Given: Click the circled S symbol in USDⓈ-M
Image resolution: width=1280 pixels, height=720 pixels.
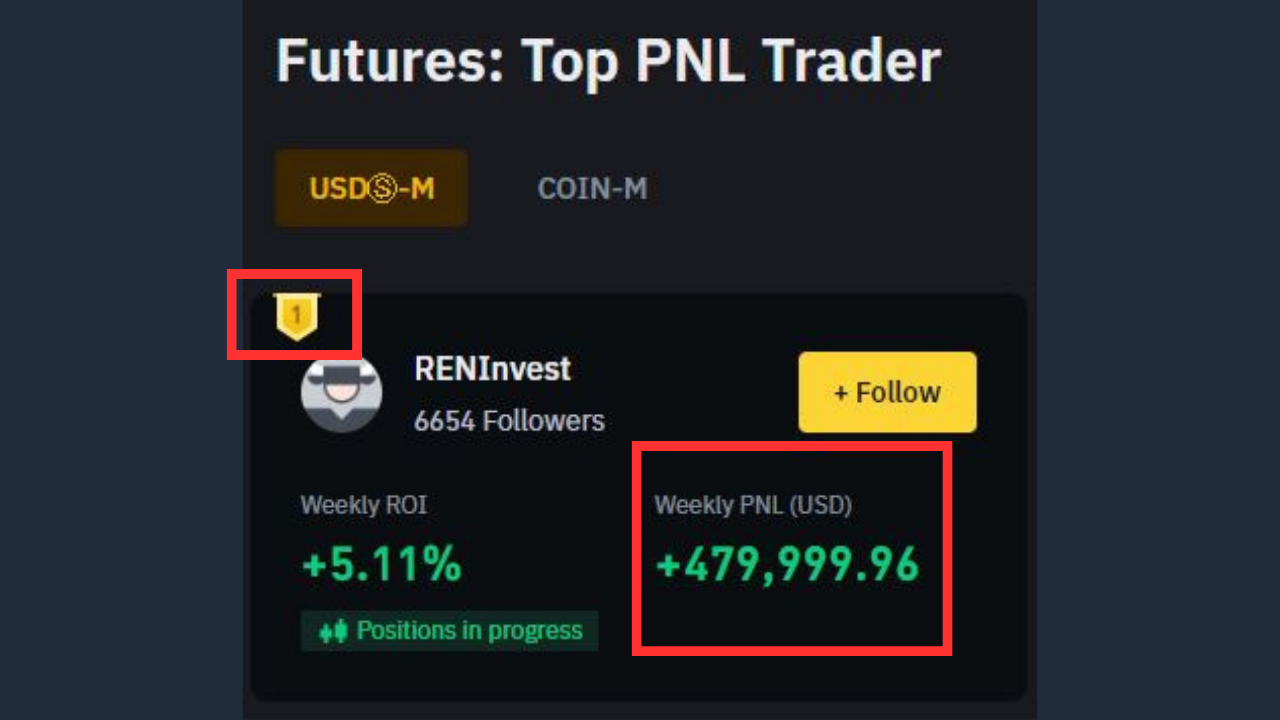Looking at the screenshot, I should click(380, 189).
